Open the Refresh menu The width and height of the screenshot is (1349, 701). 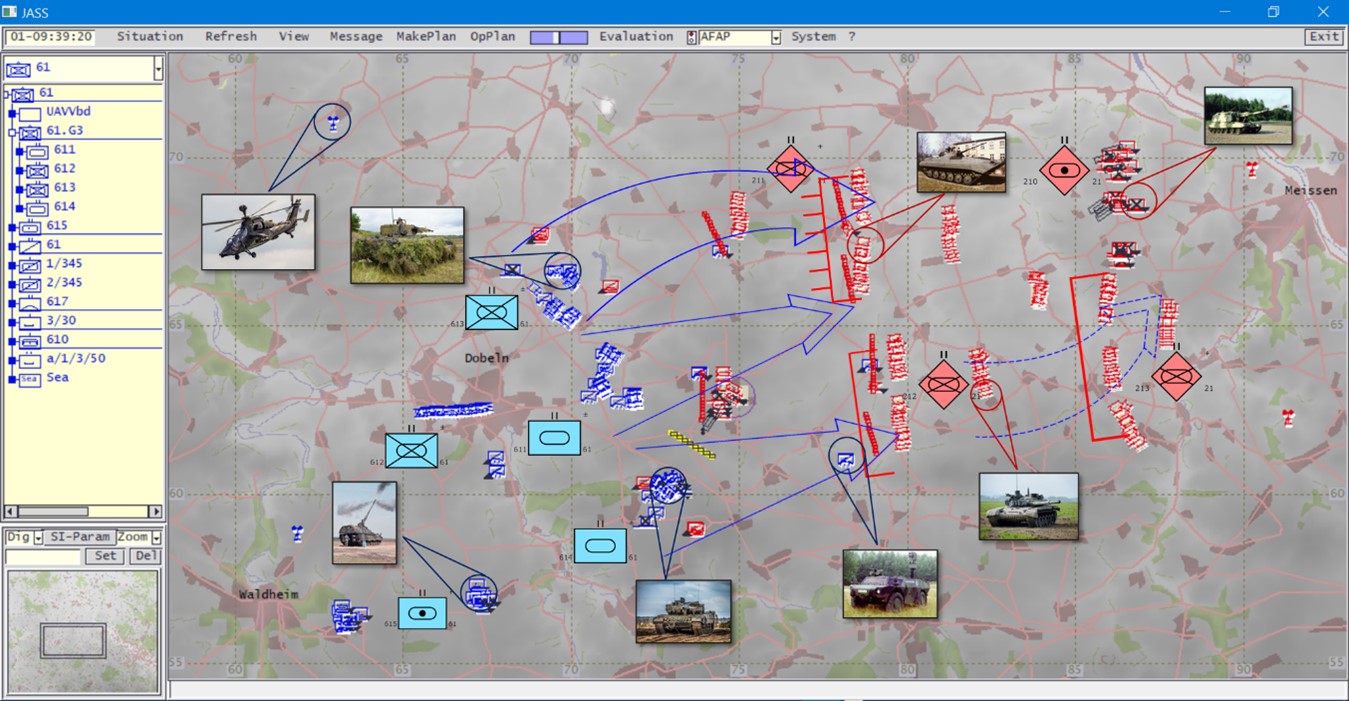pos(231,36)
